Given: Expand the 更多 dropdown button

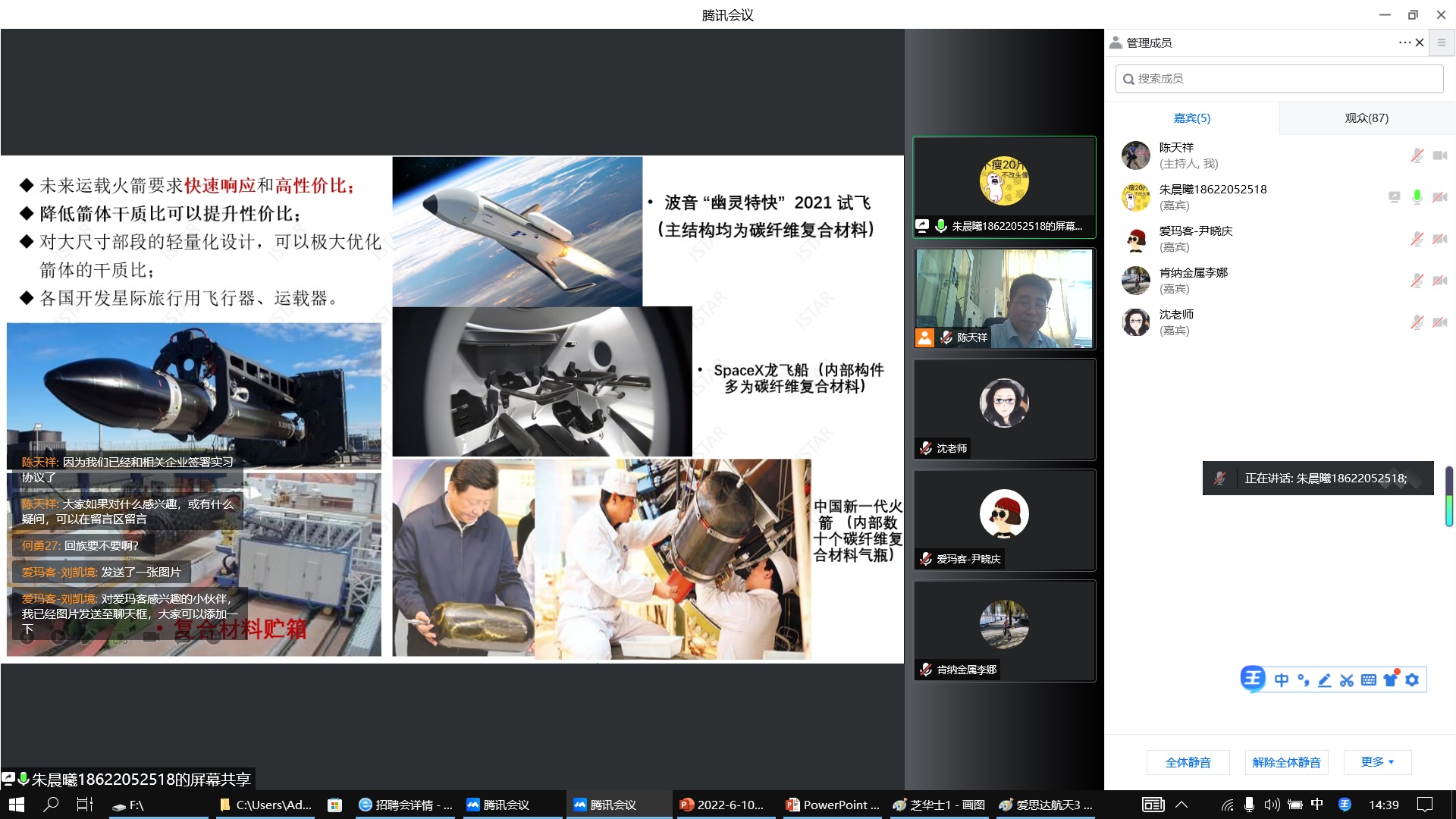Looking at the screenshot, I should [x=1377, y=762].
